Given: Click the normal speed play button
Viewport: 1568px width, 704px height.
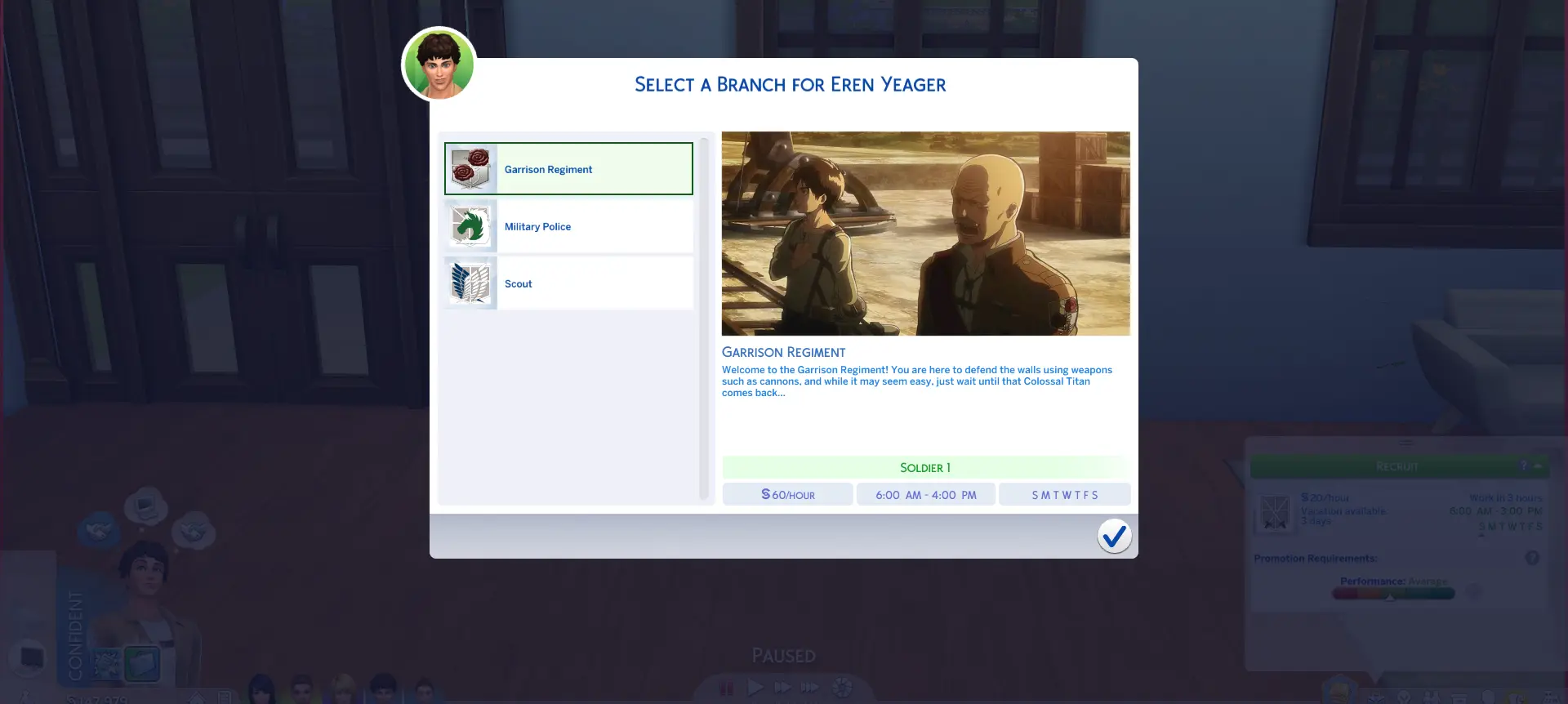Looking at the screenshot, I should 755,688.
